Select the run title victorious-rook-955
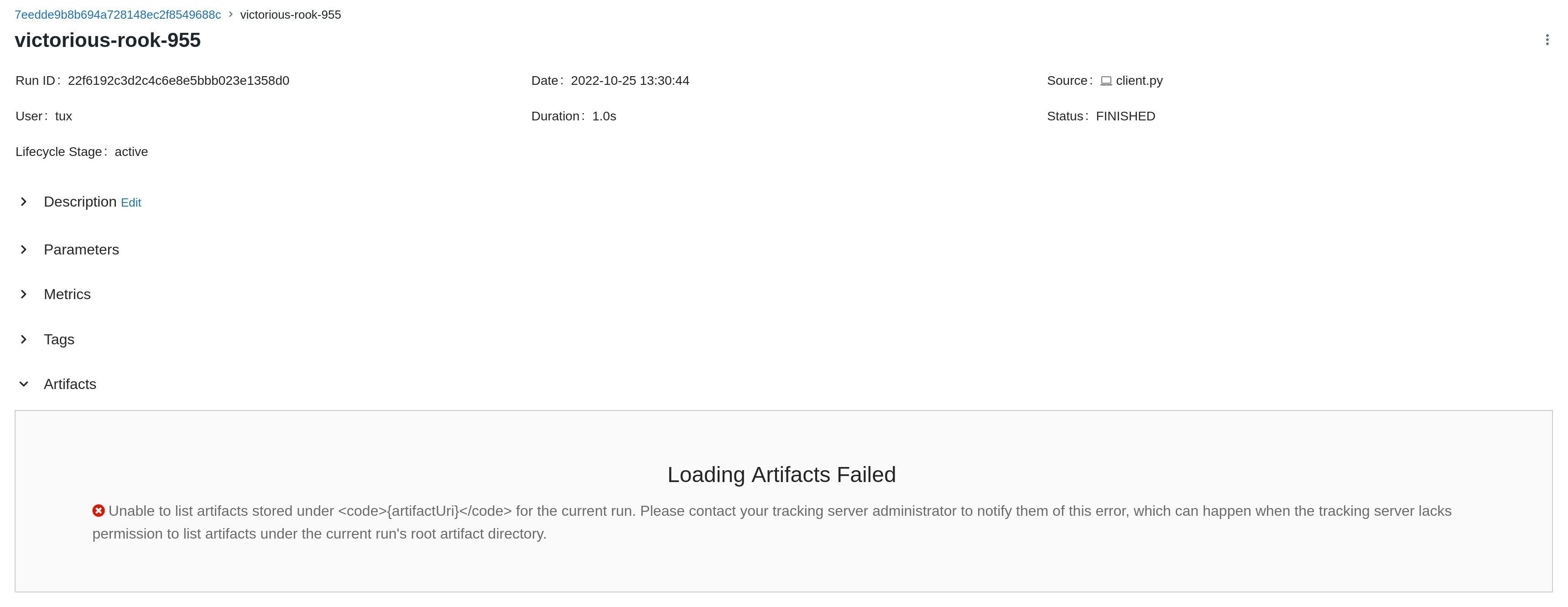This screenshot has height=607, width=1568. [x=108, y=40]
